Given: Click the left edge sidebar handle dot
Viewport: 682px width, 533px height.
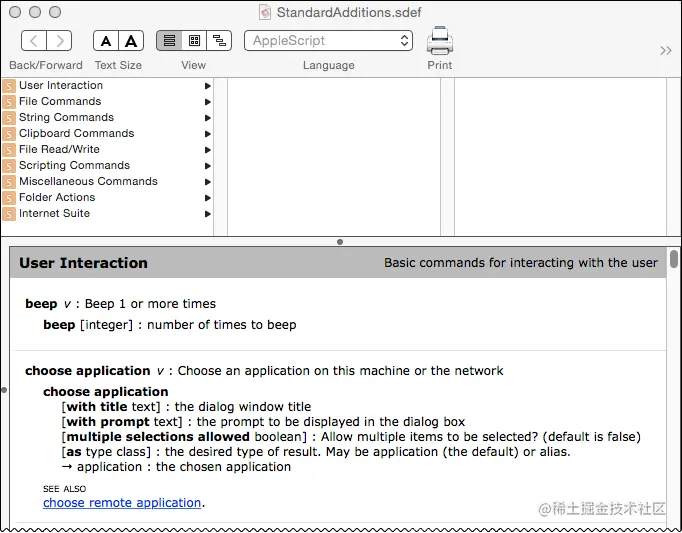Looking at the screenshot, I should (x=4, y=390).
